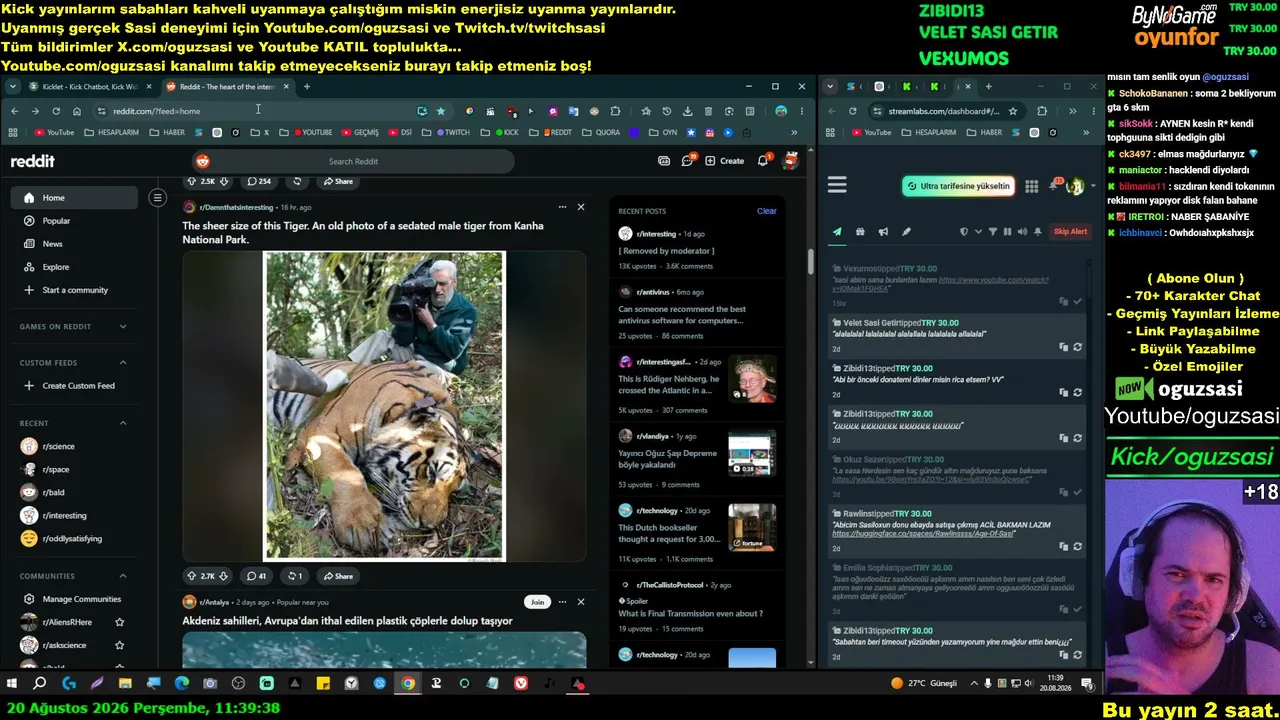This screenshot has height=720, width=1280.
Task: Focus the Search Reddit field
Action: pyautogui.click(x=353, y=161)
